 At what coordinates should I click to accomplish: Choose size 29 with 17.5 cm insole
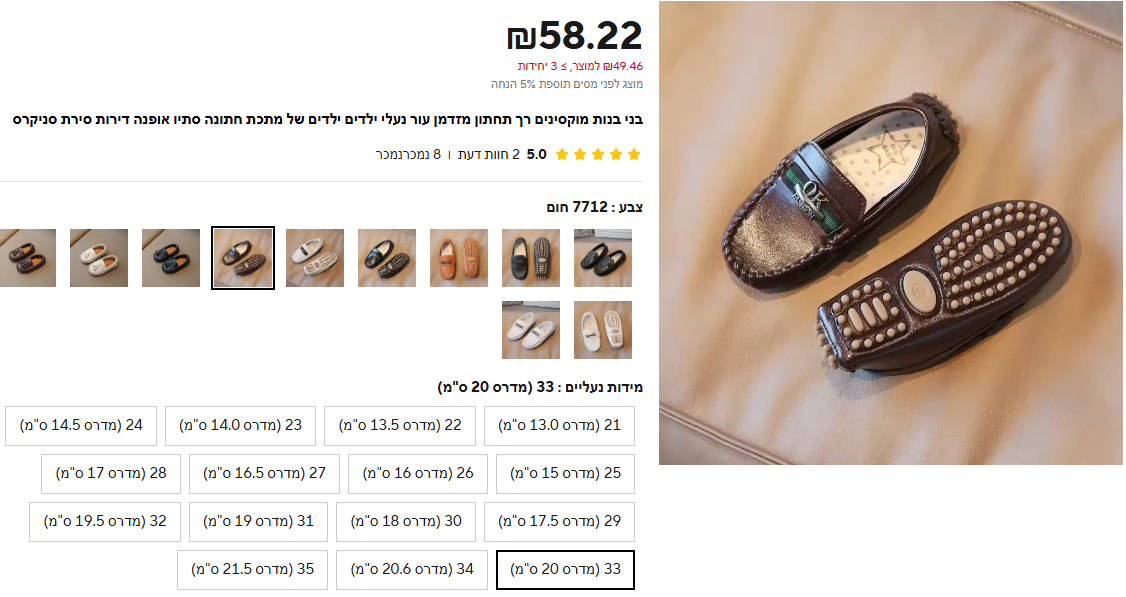click(x=559, y=522)
